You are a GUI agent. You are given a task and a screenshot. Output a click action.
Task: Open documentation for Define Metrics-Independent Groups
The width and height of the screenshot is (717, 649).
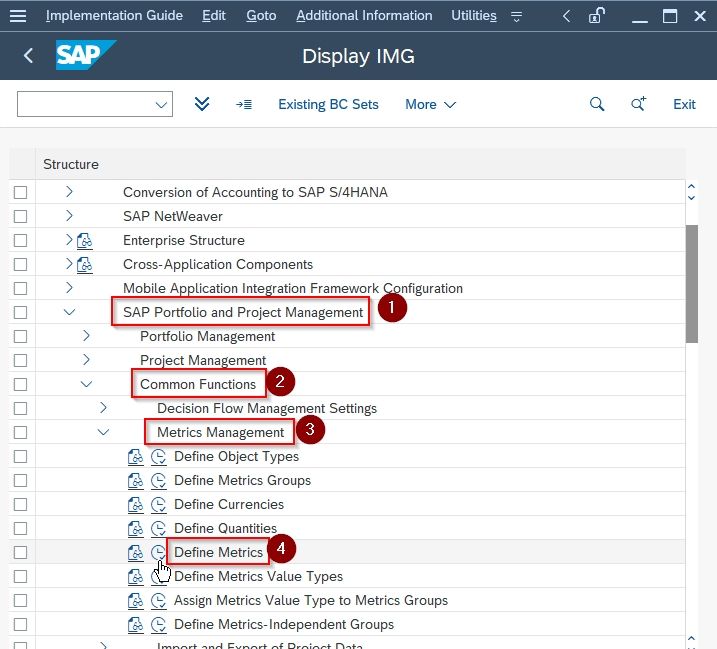point(135,624)
